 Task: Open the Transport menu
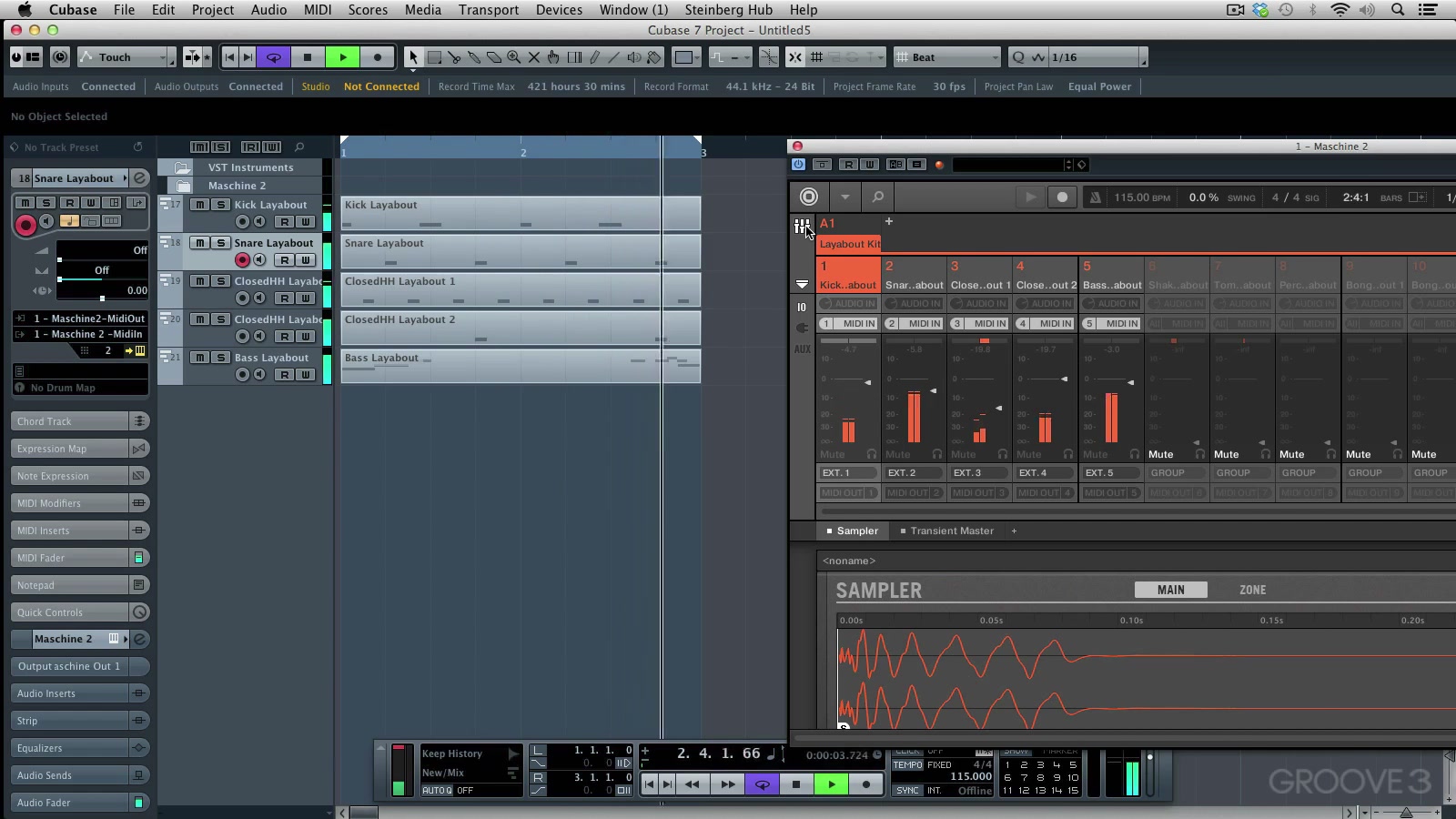click(489, 10)
